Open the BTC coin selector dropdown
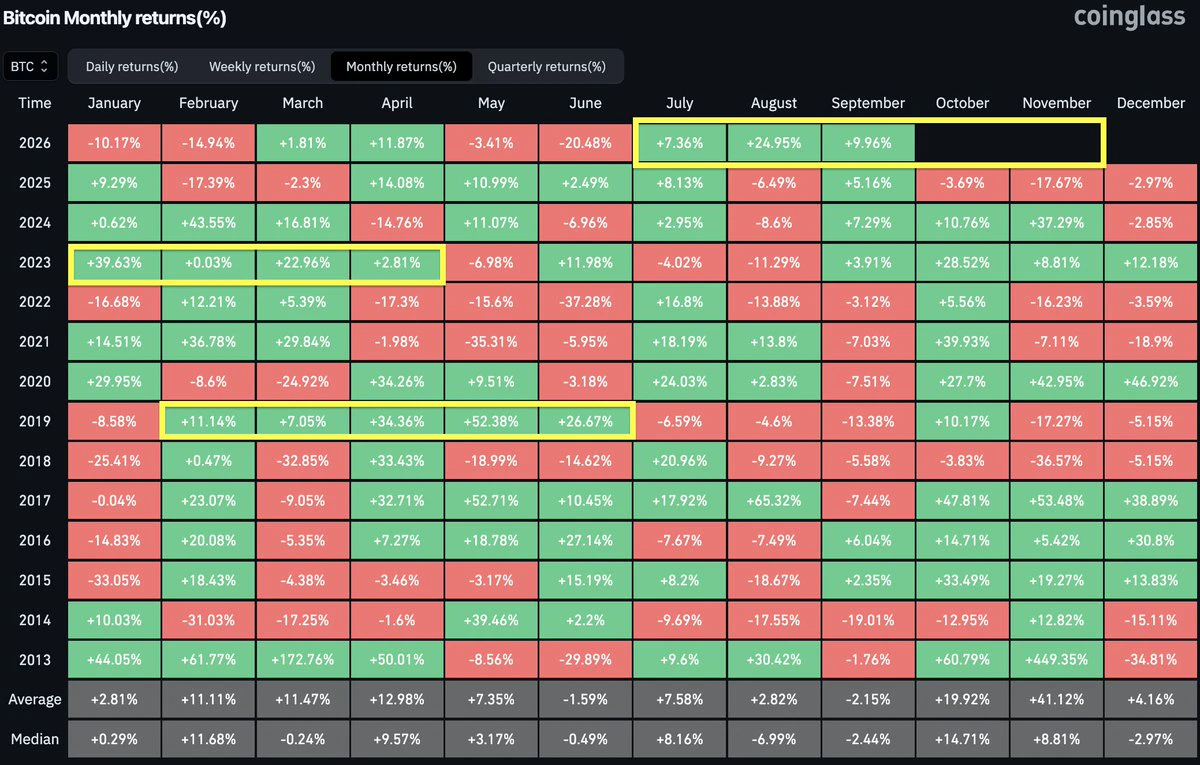The width and height of the screenshot is (1200, 765). click(x=31, y=67)
